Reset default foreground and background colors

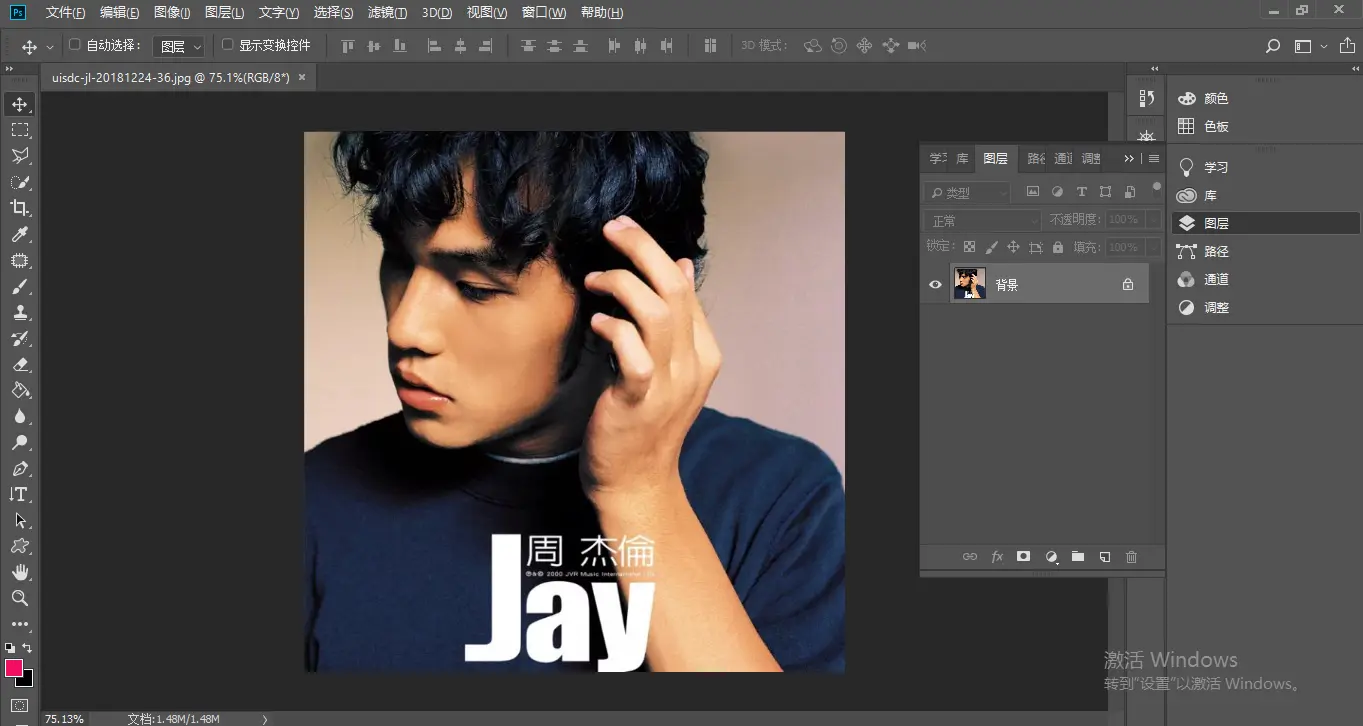(10, 648)
